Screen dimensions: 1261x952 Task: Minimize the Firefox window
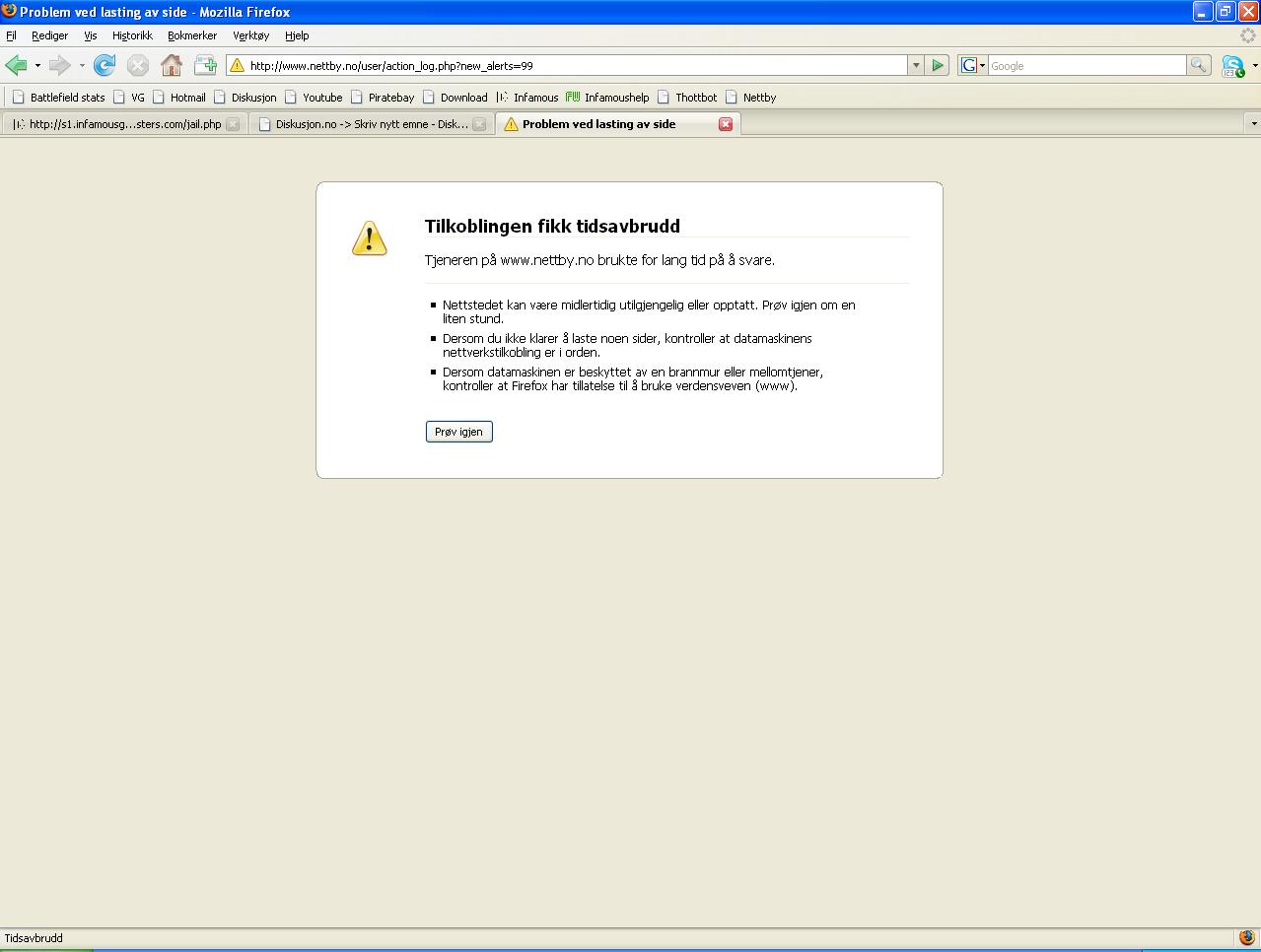1202,12
